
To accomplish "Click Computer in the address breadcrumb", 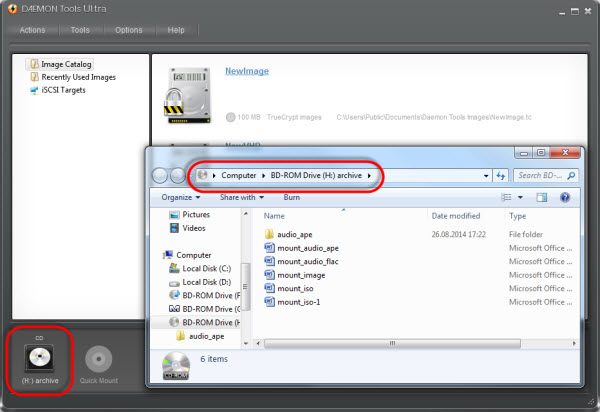I will [x=239, y=175].
